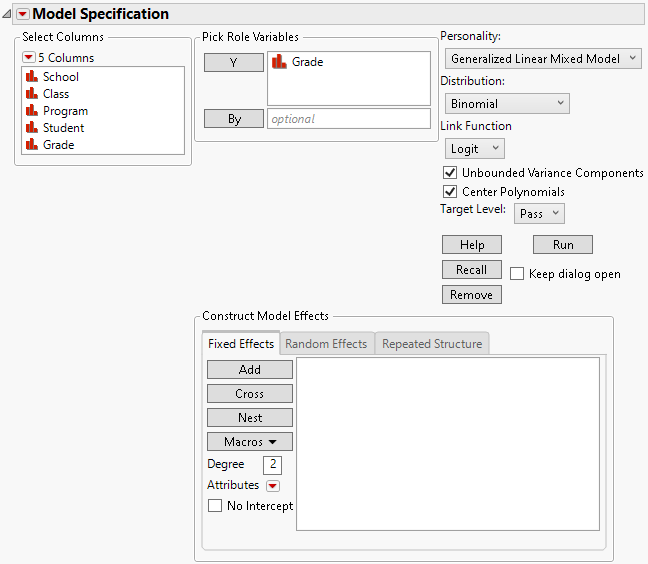
Task: Select the School column in the list
Action: click(x=60, y=77)
